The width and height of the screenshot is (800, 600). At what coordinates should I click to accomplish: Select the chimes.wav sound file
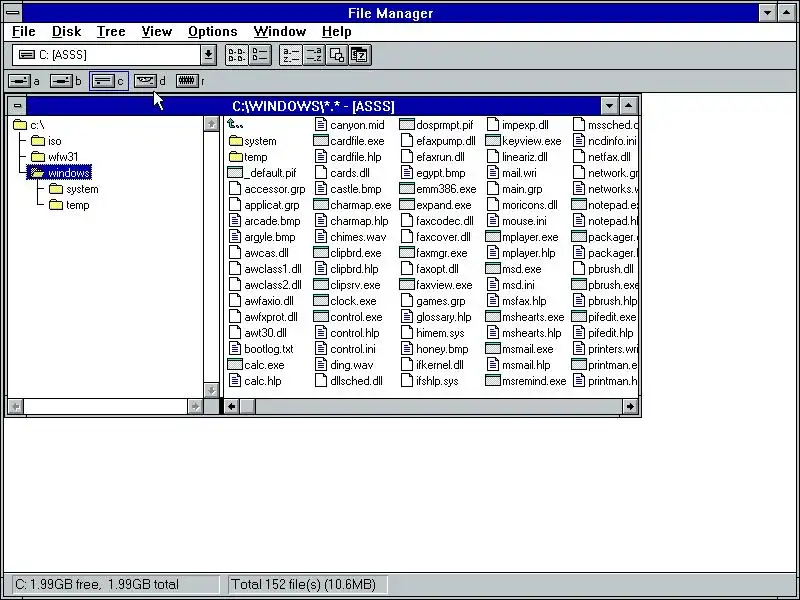[x=351, y=237]
